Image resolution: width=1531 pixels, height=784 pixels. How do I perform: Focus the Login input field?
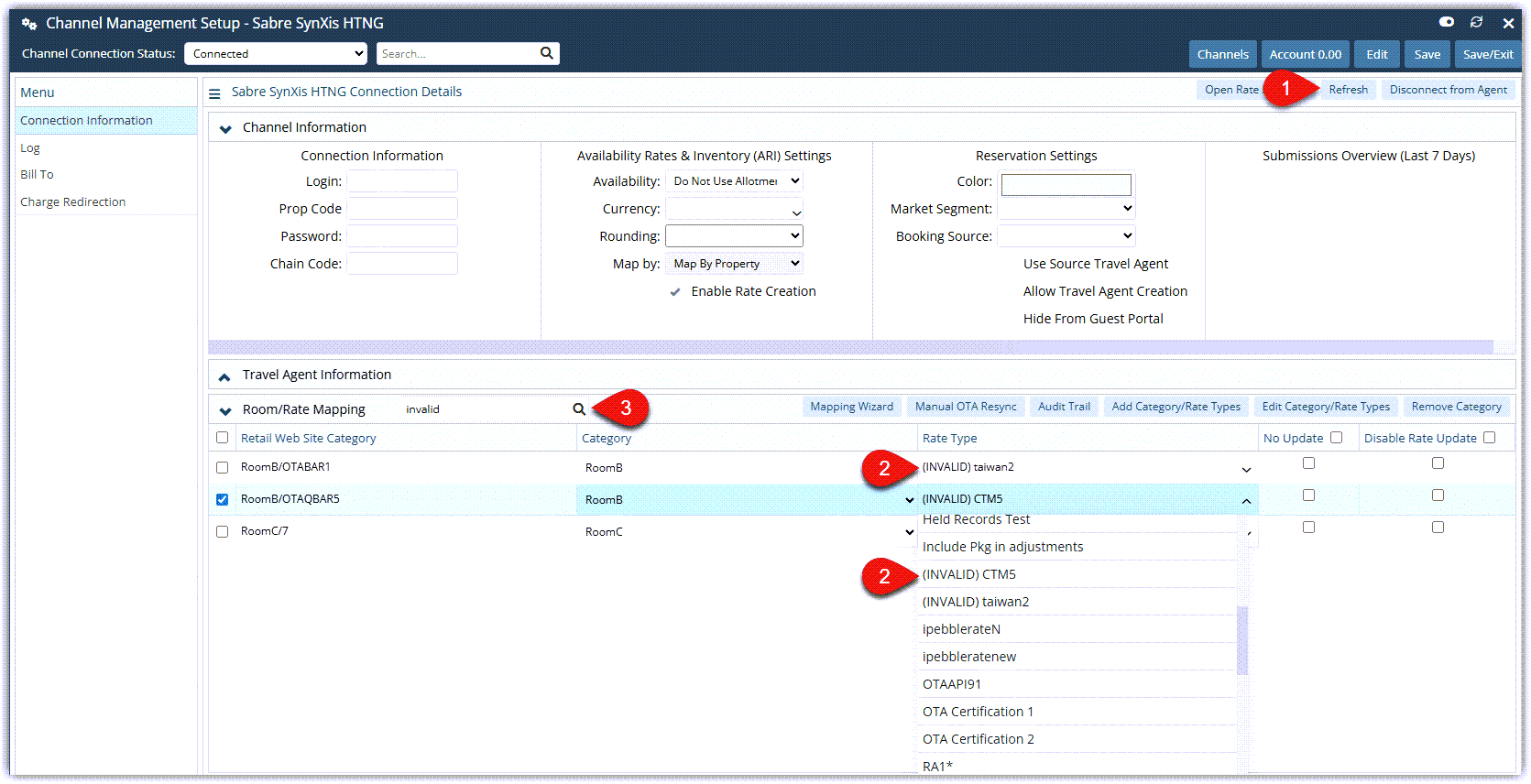tap(402, 181)
